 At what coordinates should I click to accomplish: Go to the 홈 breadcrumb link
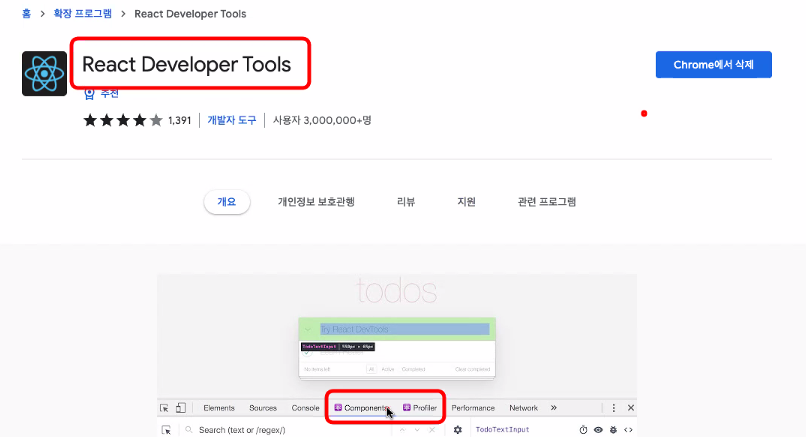(x=26, y=14)
